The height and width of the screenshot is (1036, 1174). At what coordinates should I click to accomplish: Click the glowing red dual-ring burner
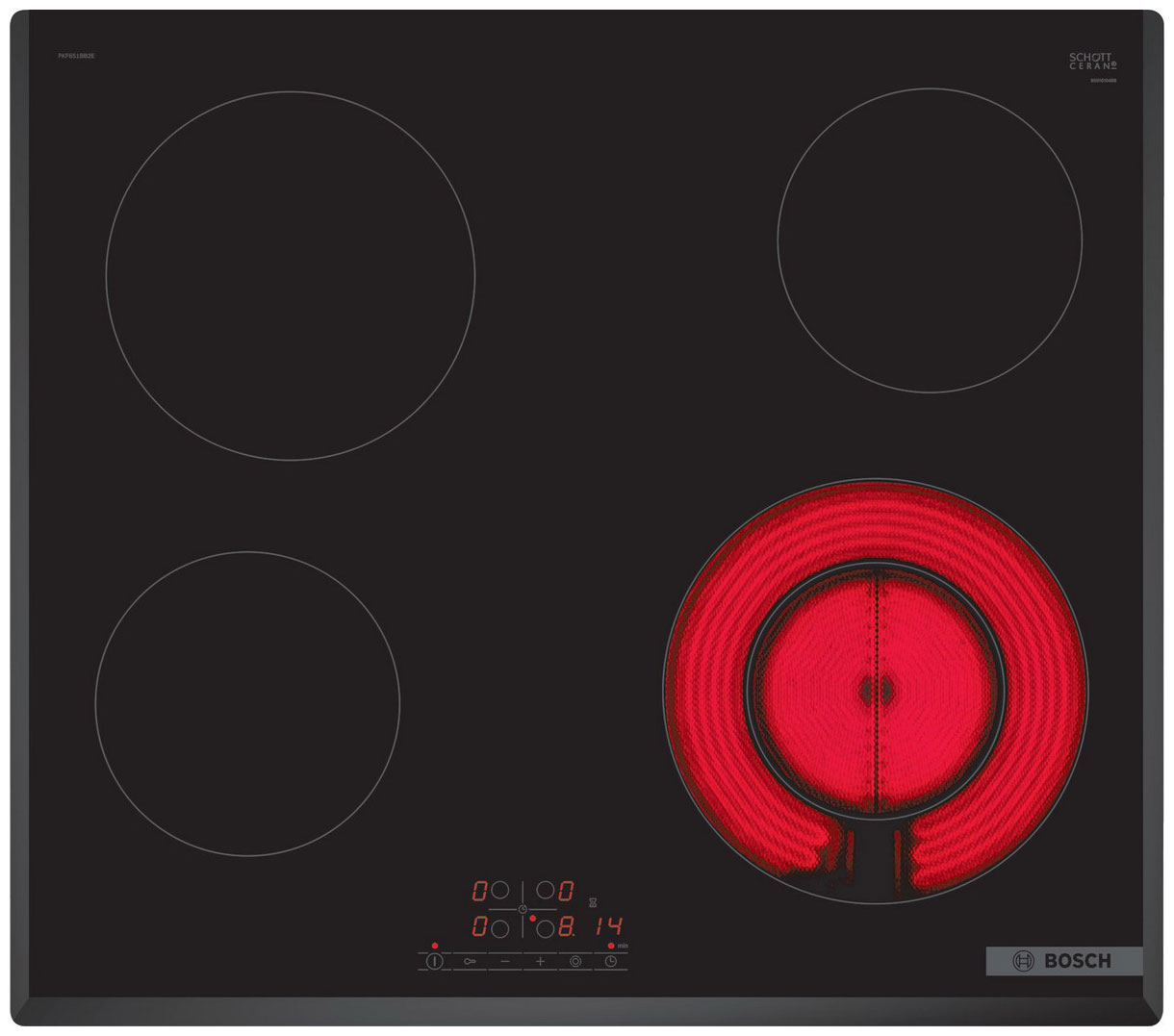click(875, 689)
